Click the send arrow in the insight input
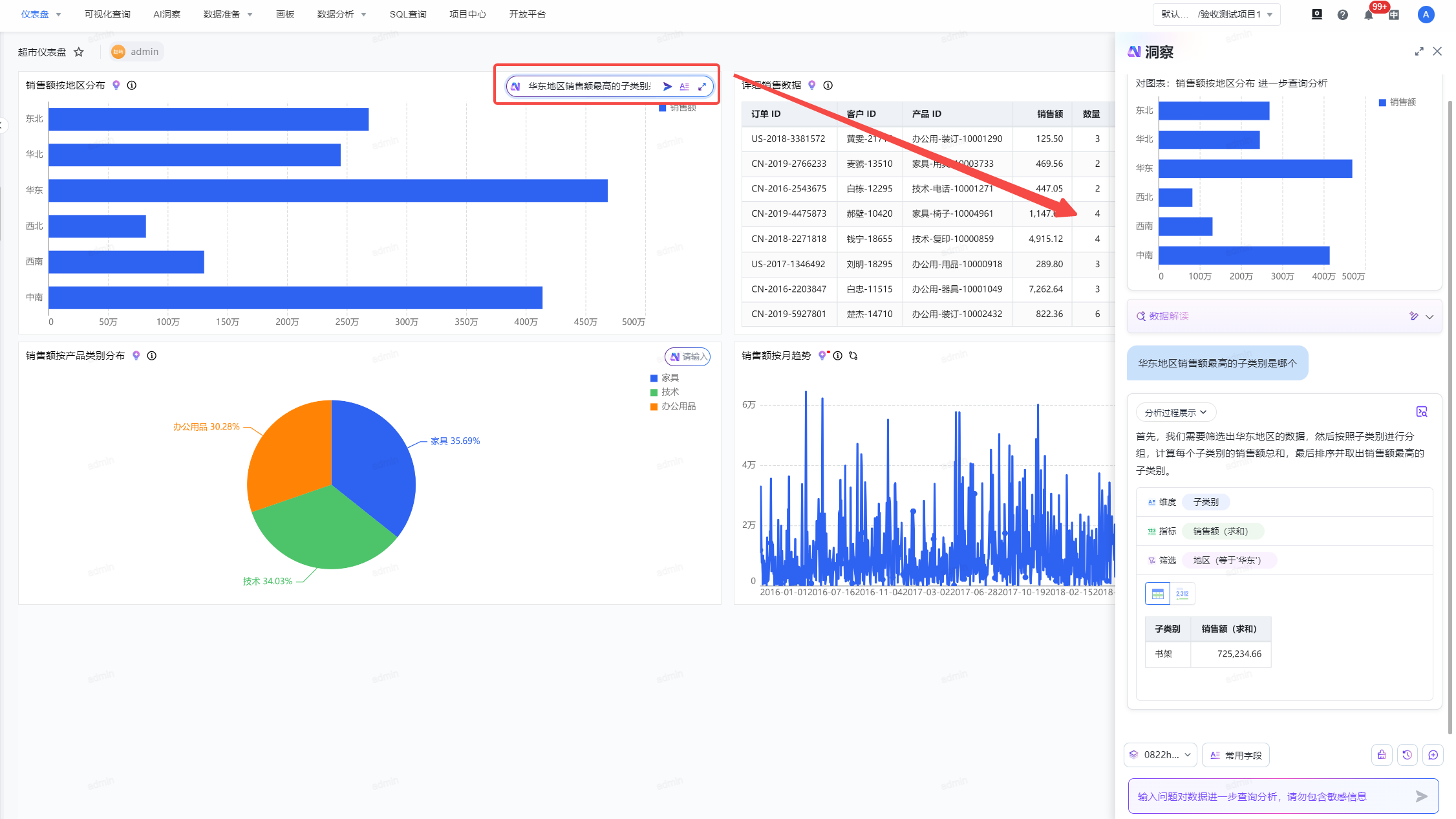 (1421, 796)
